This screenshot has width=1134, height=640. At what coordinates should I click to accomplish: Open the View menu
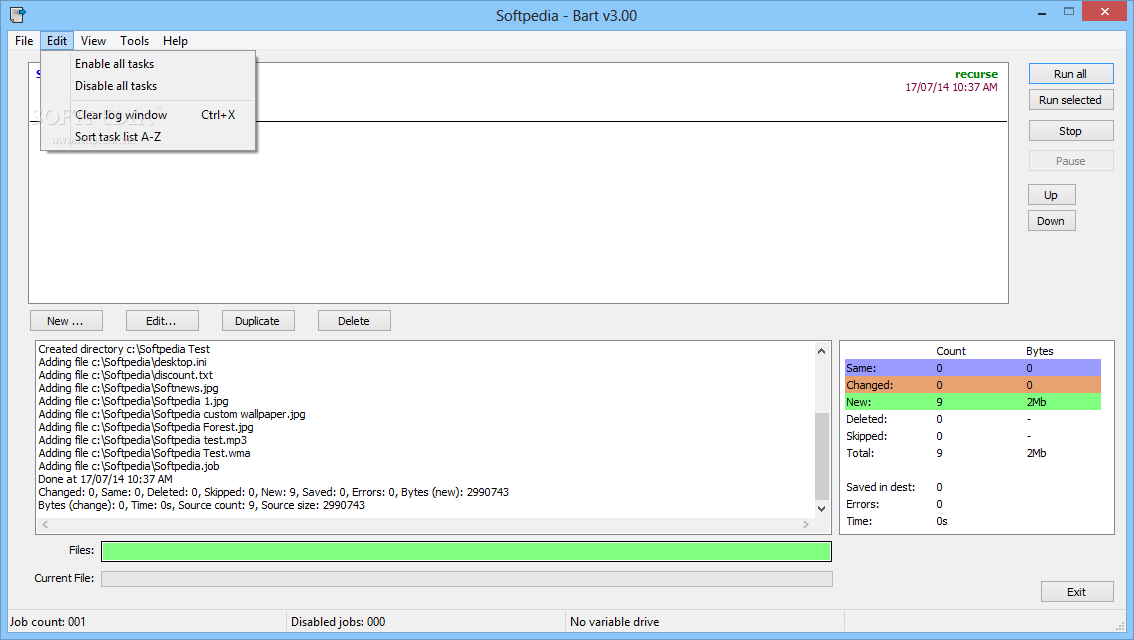pyautogui.click(x=93, y=40)
